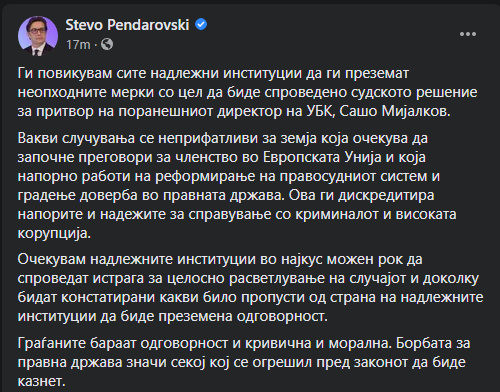
Task: Open Stevo Pendarovski's profile picture
Action: click(38, 36)
